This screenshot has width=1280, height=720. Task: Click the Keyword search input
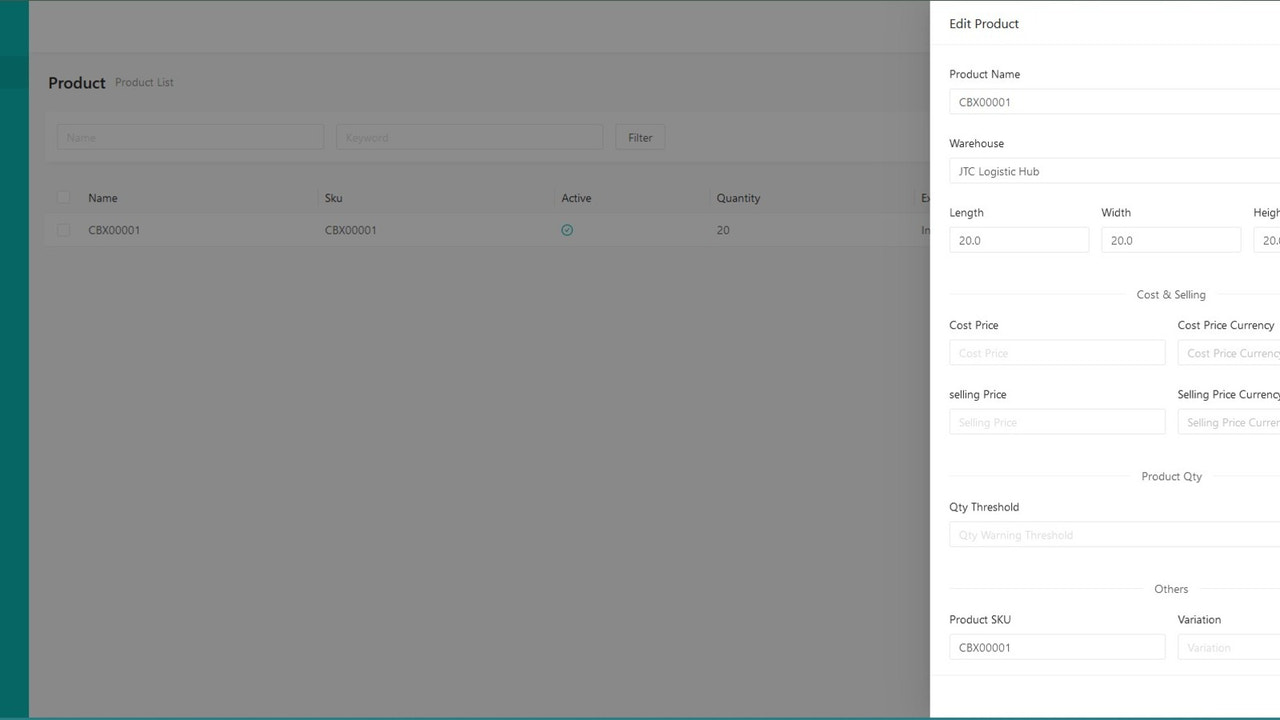click(469, 137)
